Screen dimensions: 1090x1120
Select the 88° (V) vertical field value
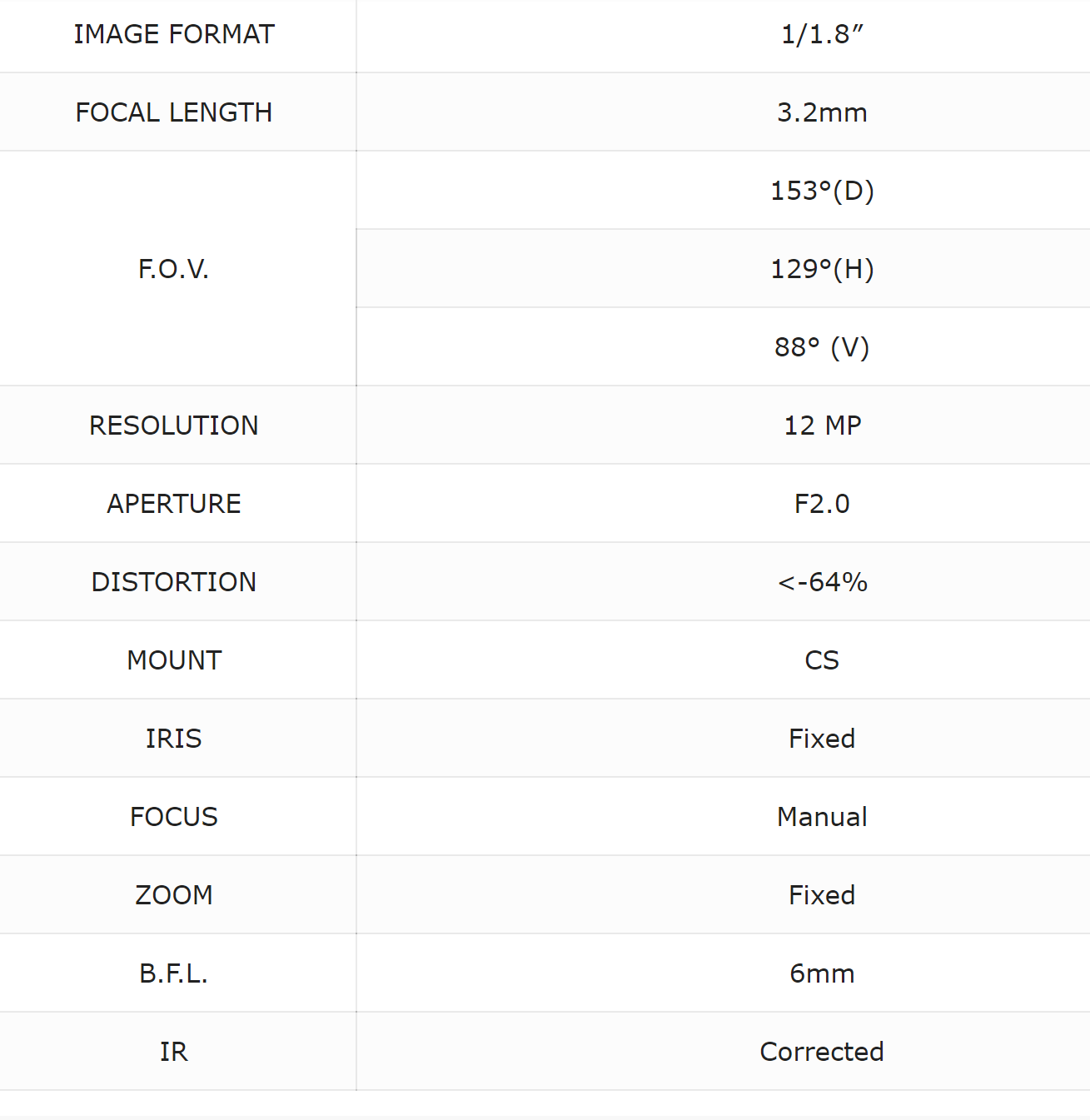(x=822, y=347)
